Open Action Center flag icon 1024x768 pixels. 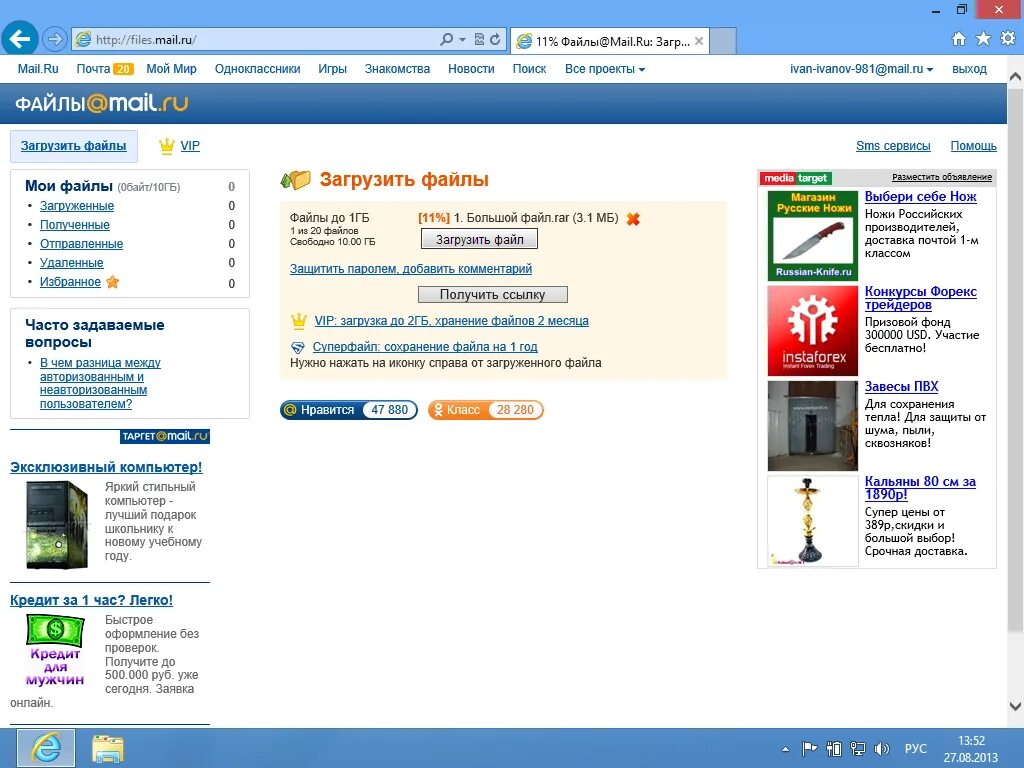pos(809,748)
